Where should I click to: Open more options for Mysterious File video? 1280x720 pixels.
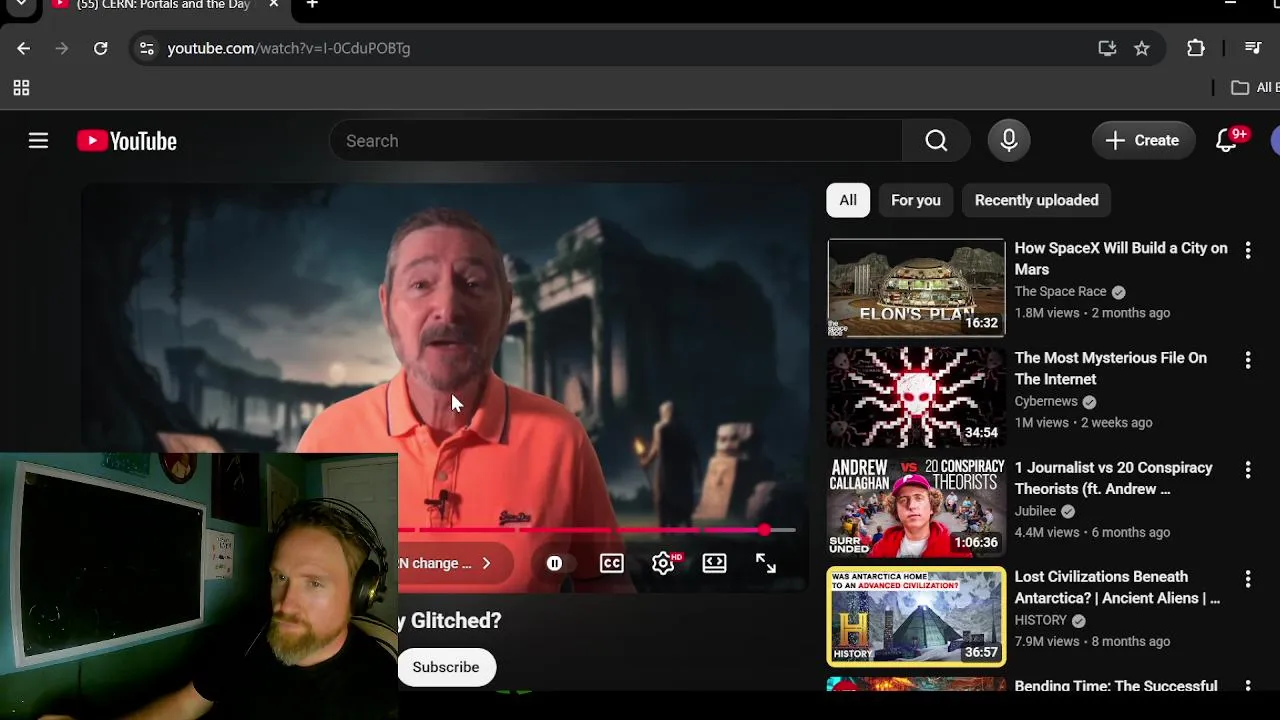1247,360
